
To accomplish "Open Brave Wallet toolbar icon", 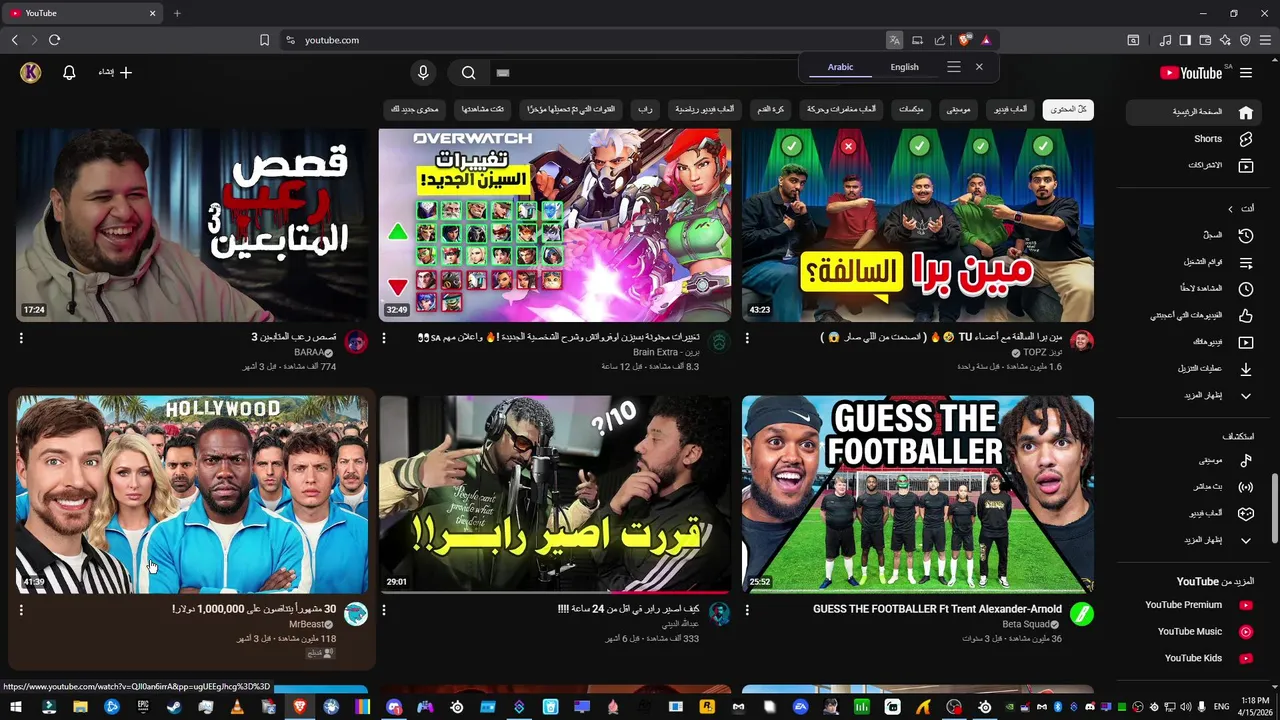I will (1205, 40).
